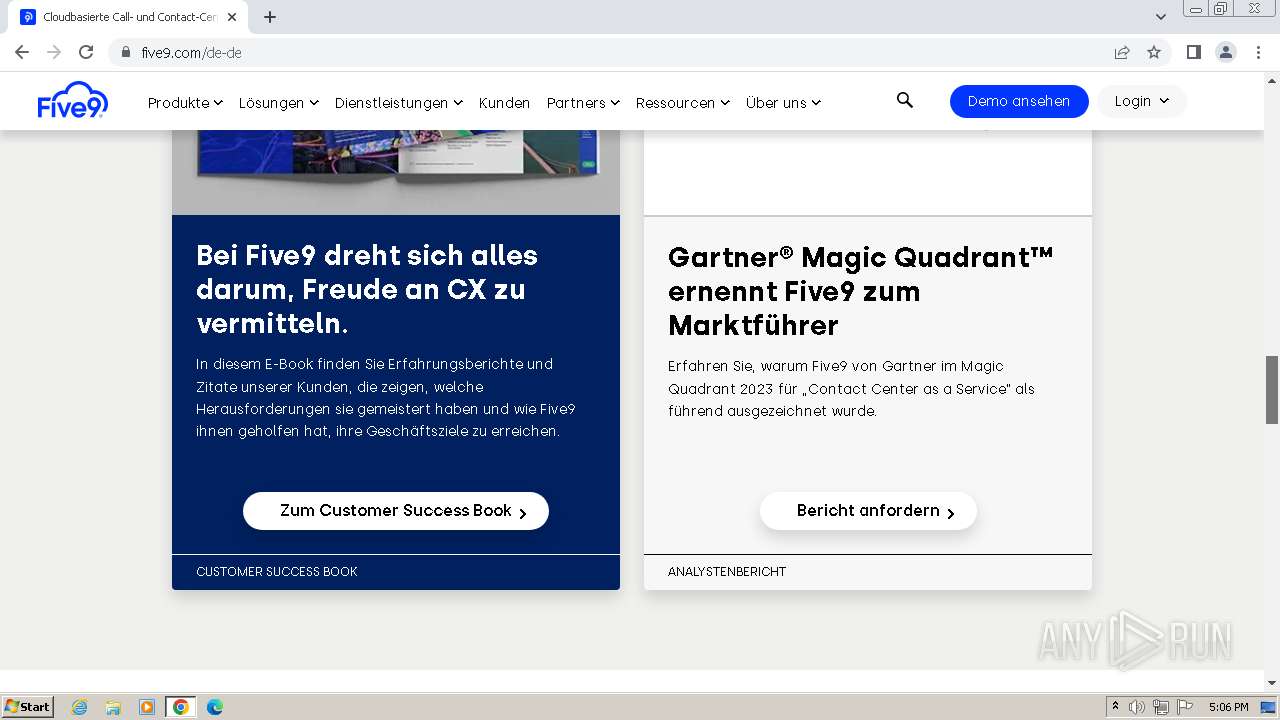Click the e-book cover thumbnail image
Screen dimensions: 1280x720
[x=396, y=170]
